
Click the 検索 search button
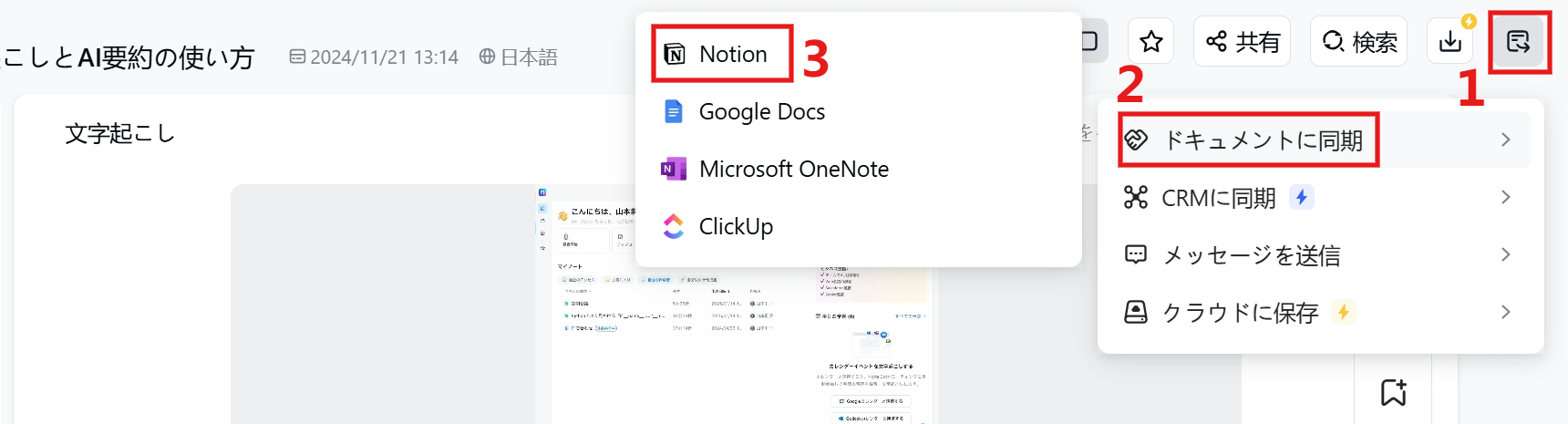1359,41
